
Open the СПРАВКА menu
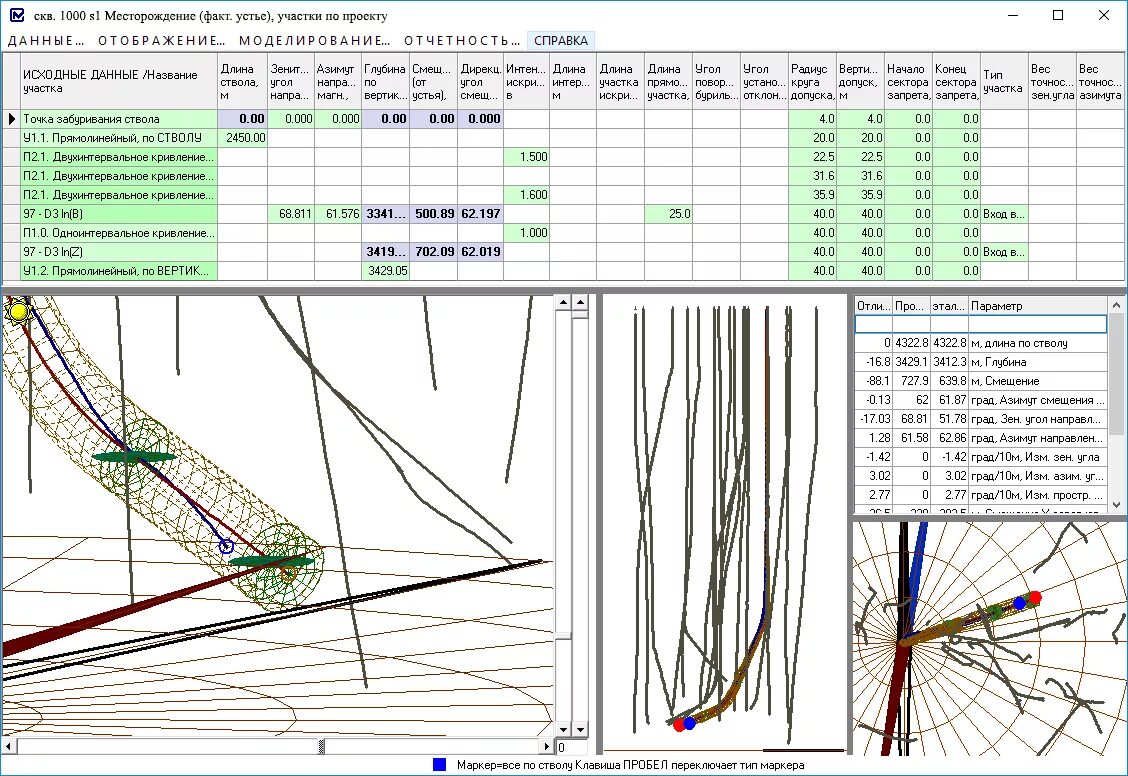(561, 41)
